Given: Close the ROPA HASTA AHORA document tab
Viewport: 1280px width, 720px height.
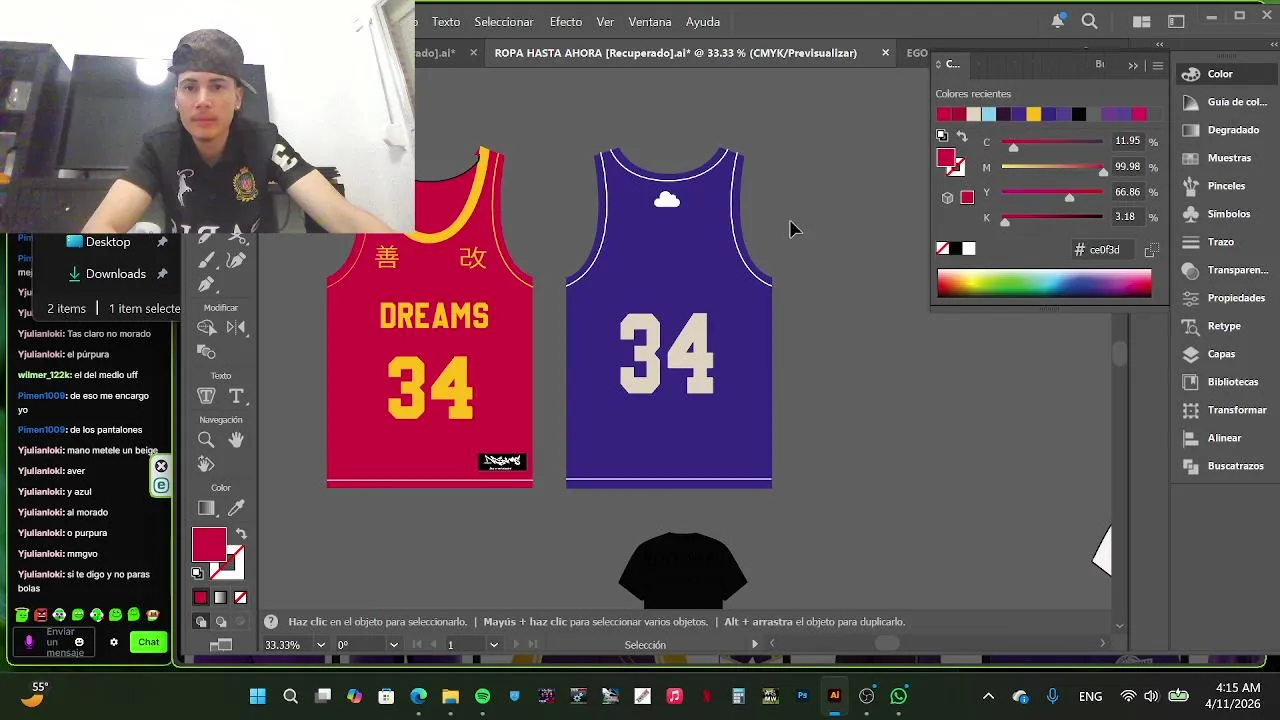Looking at the screenshot, I should (885, 53).
